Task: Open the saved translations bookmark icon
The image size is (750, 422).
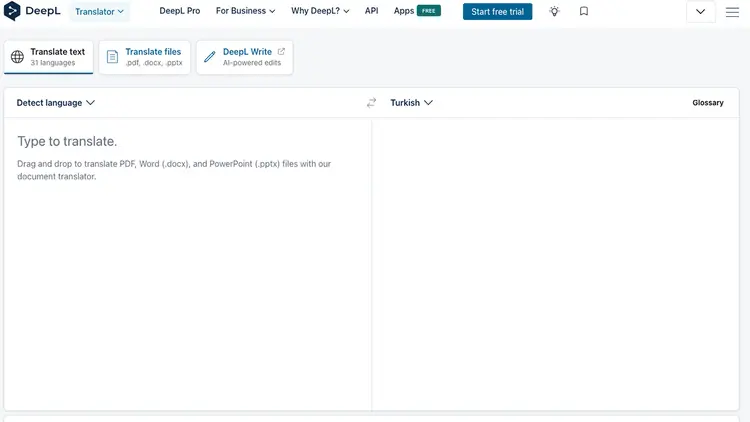Action: 584,11
